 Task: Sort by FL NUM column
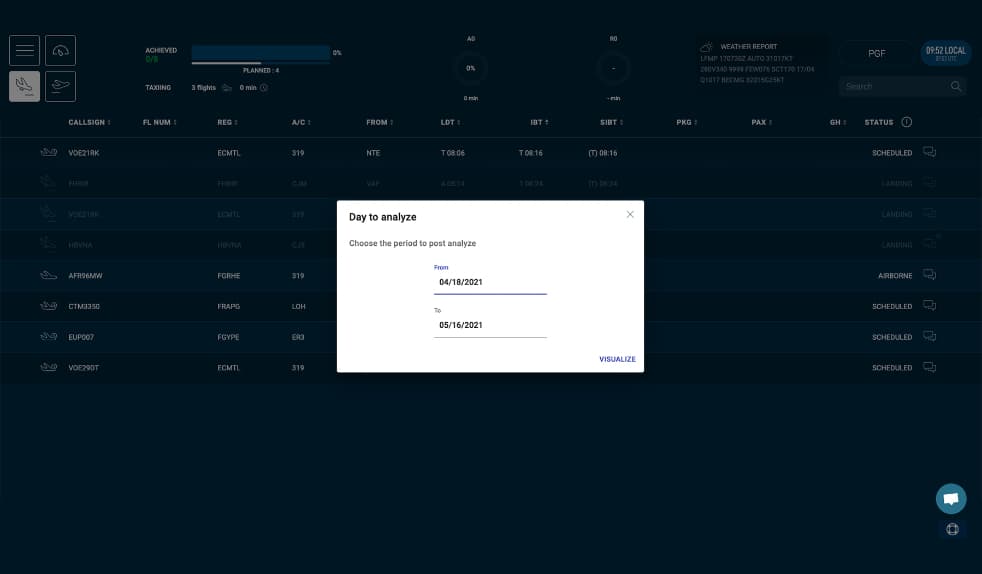tap(159, 123)
